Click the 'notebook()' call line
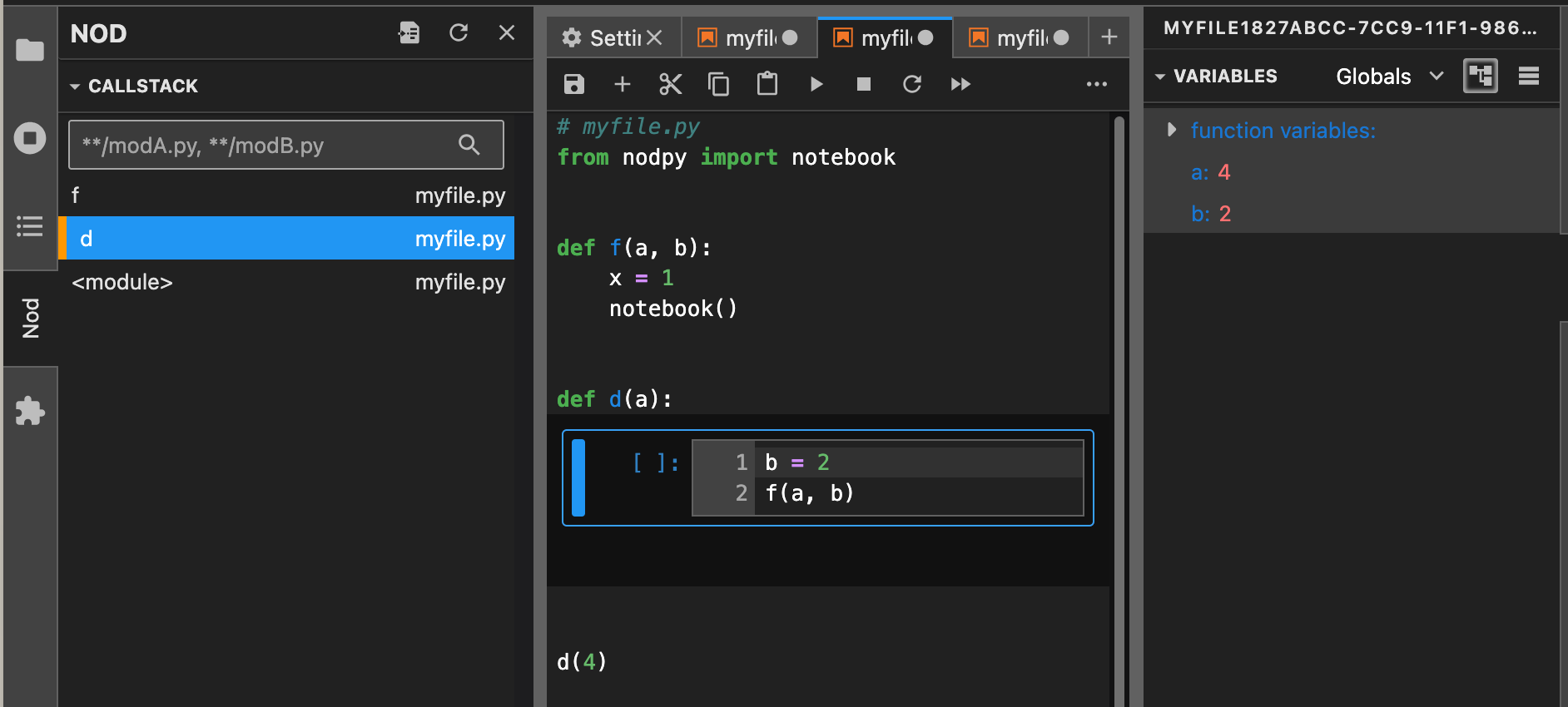This screenshot has height=707, width=1568. (x=673, y=309)
